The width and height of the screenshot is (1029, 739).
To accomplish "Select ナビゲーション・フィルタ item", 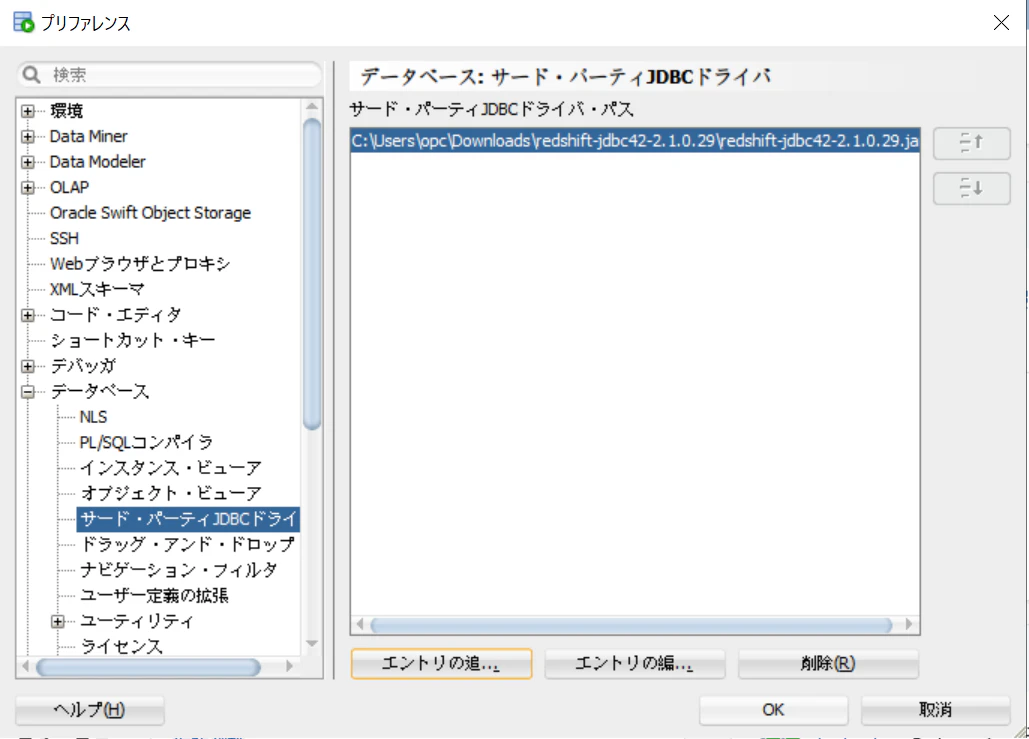I will 178,570.
